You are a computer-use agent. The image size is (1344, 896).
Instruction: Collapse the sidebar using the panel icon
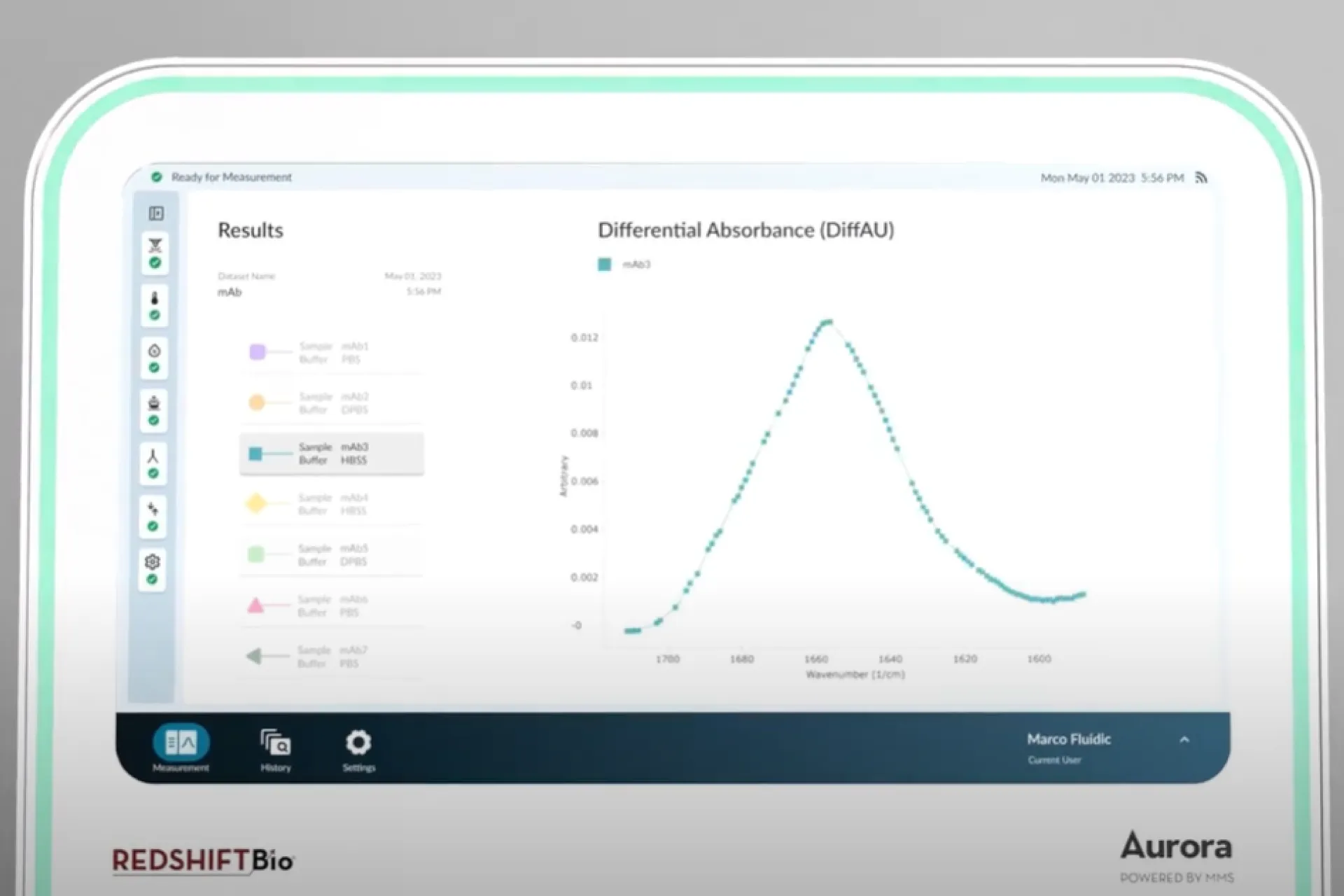(x=157, y=212)
